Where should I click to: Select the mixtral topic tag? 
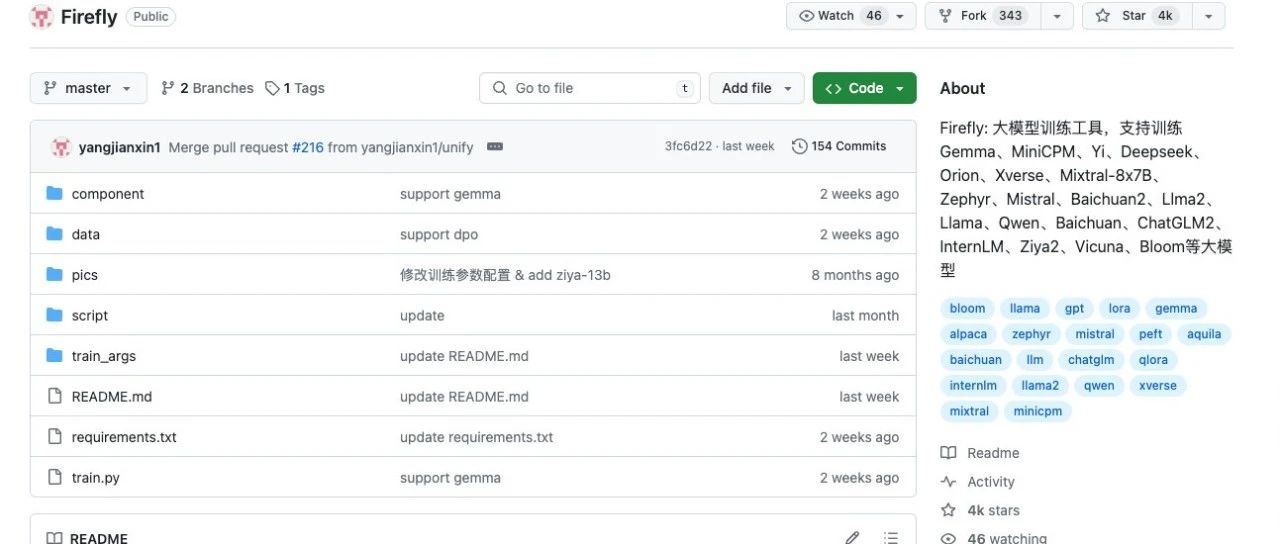tap(969, 411)
